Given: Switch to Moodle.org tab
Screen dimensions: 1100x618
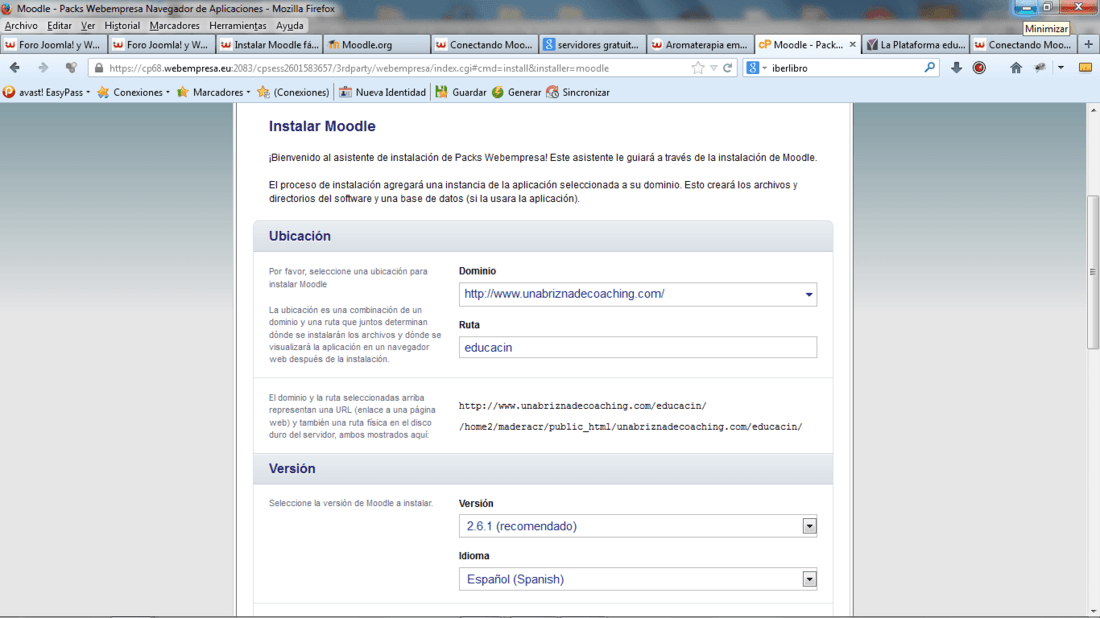Looking at the screenshot, I should [377, 44].
